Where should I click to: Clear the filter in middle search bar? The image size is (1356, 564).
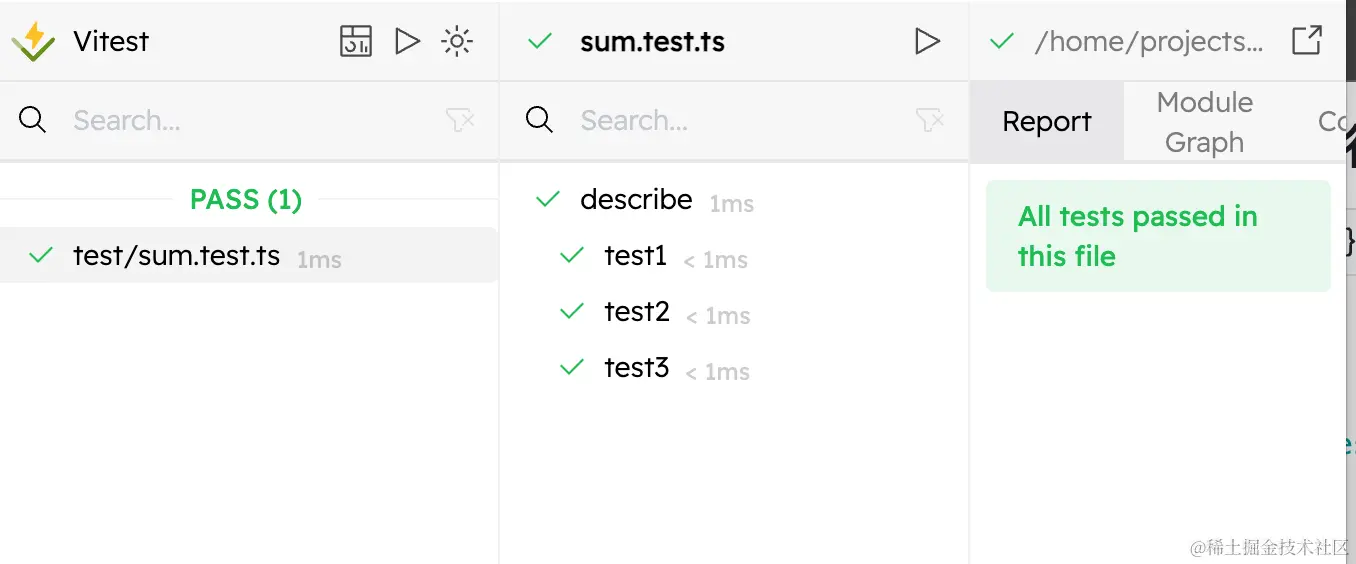click(930, 121)
